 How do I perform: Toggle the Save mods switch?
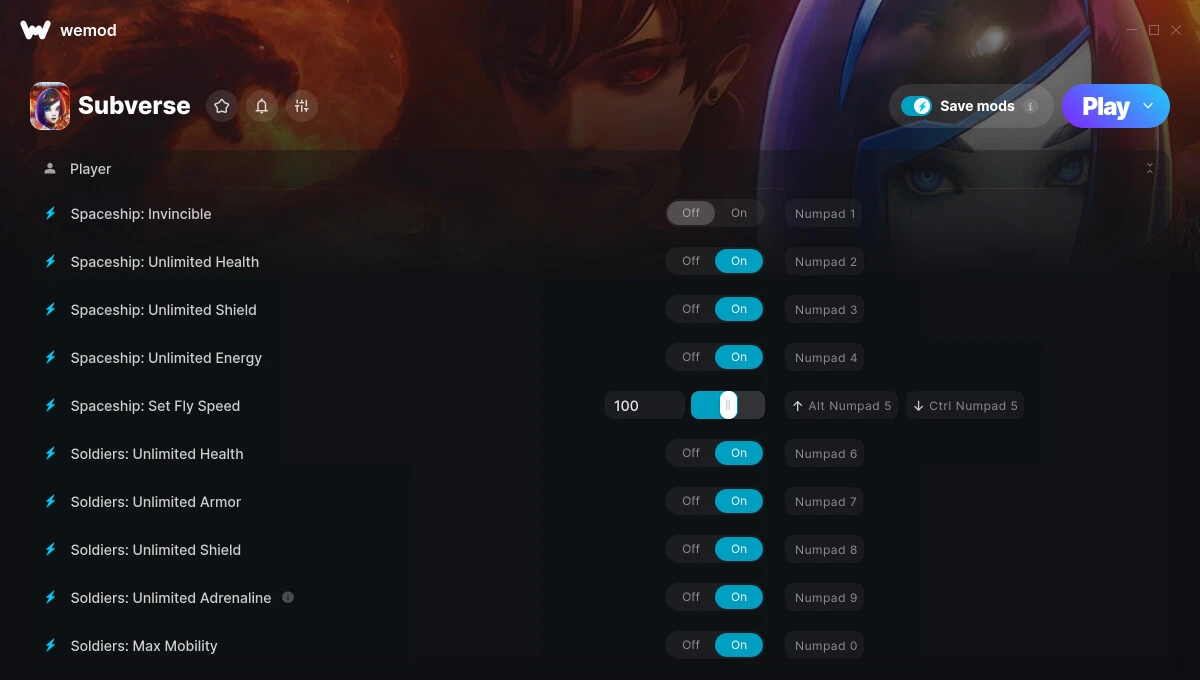pyautogui.click(x=916, y=106)
